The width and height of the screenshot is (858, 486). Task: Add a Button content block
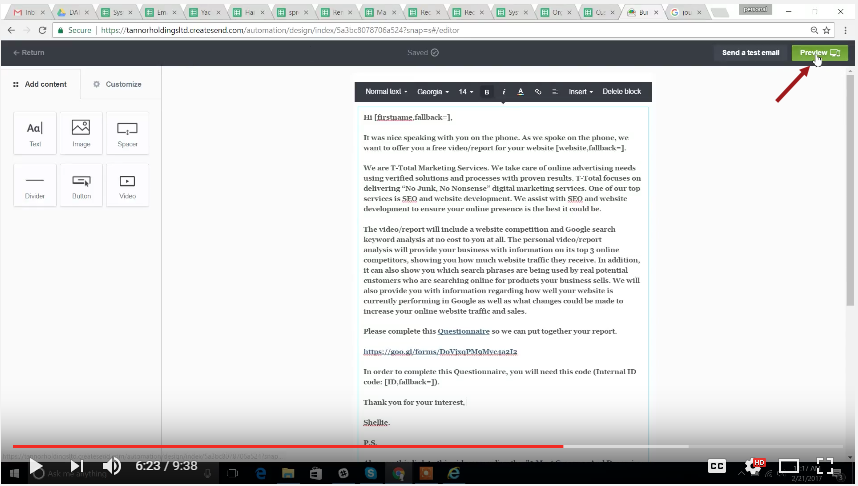click(x=81, y=185)
